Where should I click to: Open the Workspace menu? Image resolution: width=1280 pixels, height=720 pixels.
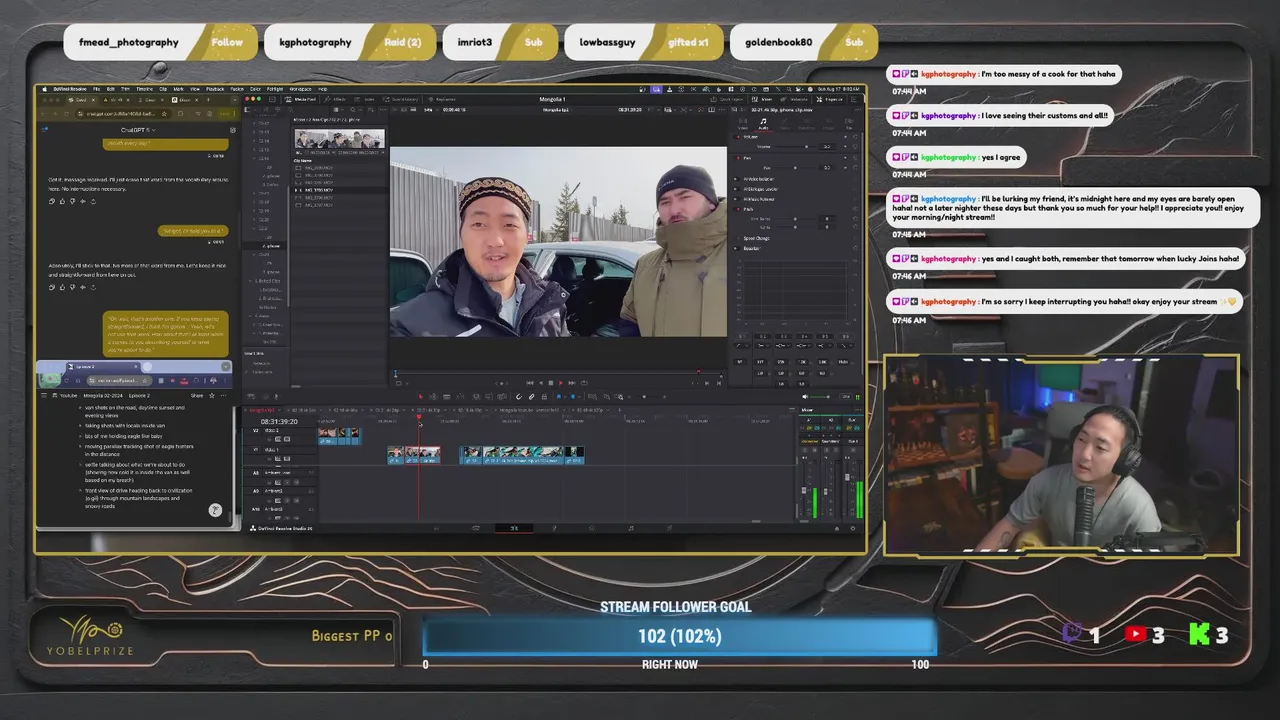tap(300, 89)
